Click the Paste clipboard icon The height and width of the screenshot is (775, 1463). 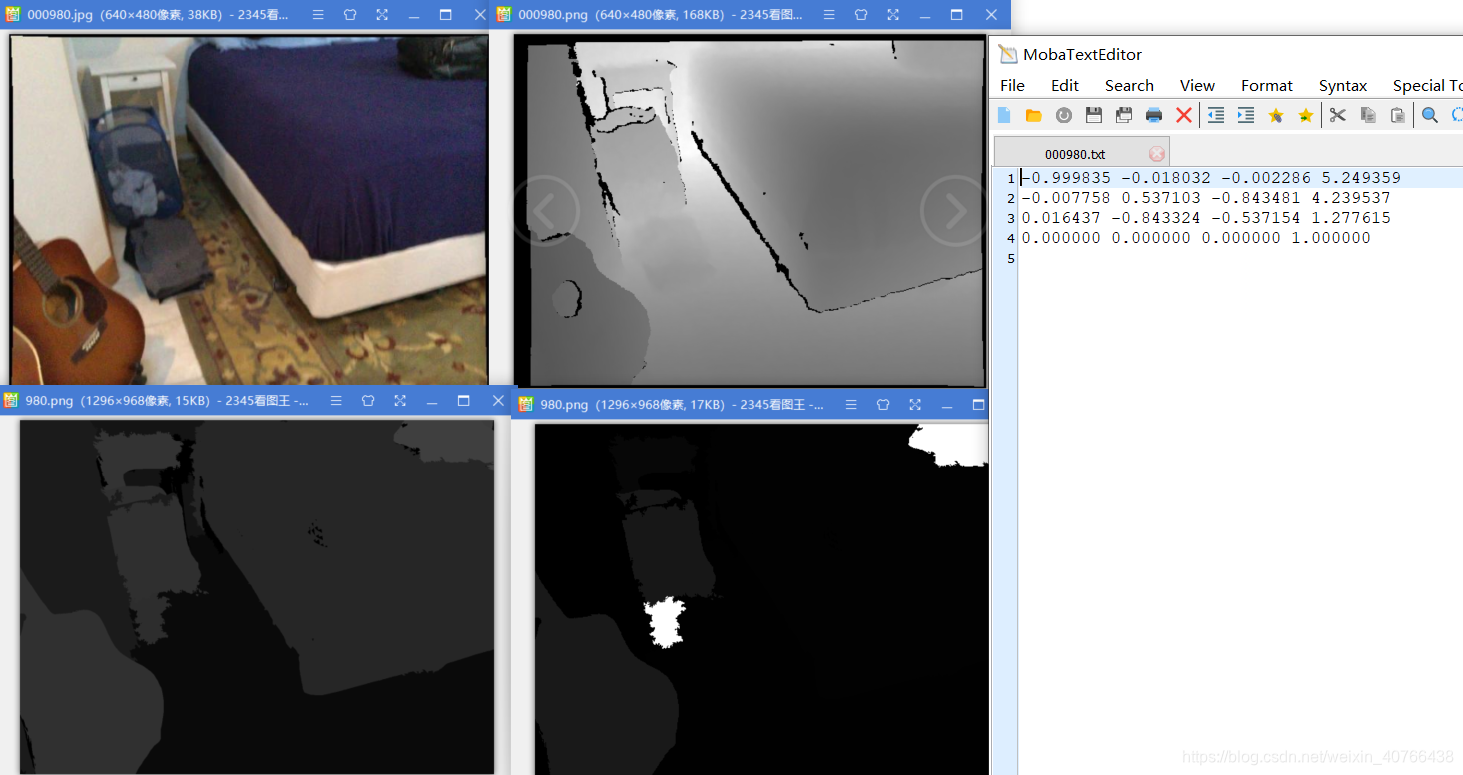(1398, 115)
